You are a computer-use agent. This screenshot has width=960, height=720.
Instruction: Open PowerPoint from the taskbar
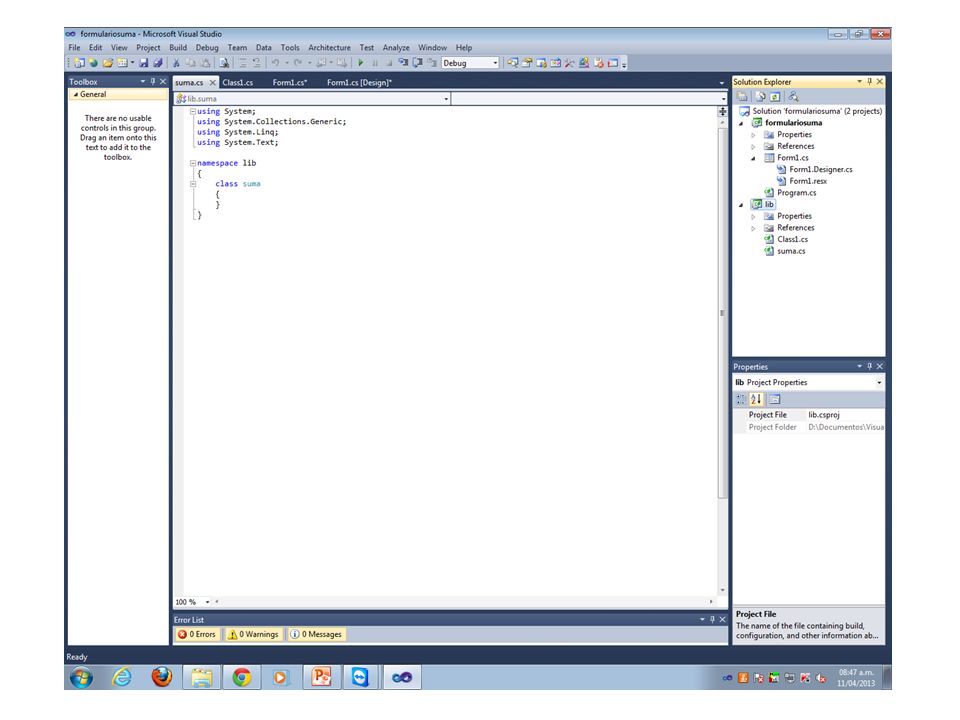point(322,677)
